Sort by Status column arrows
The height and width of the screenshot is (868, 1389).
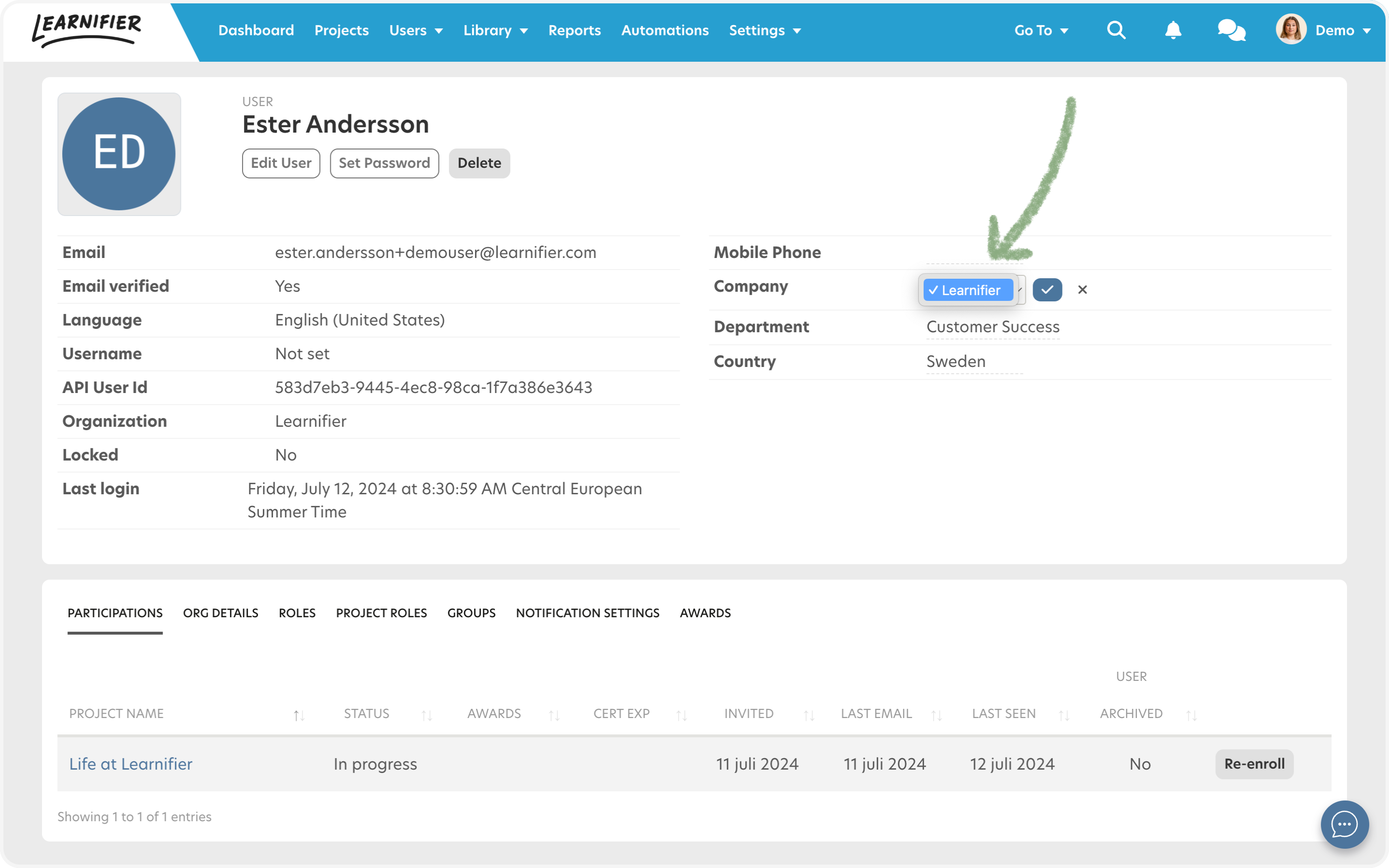point(426,715)
